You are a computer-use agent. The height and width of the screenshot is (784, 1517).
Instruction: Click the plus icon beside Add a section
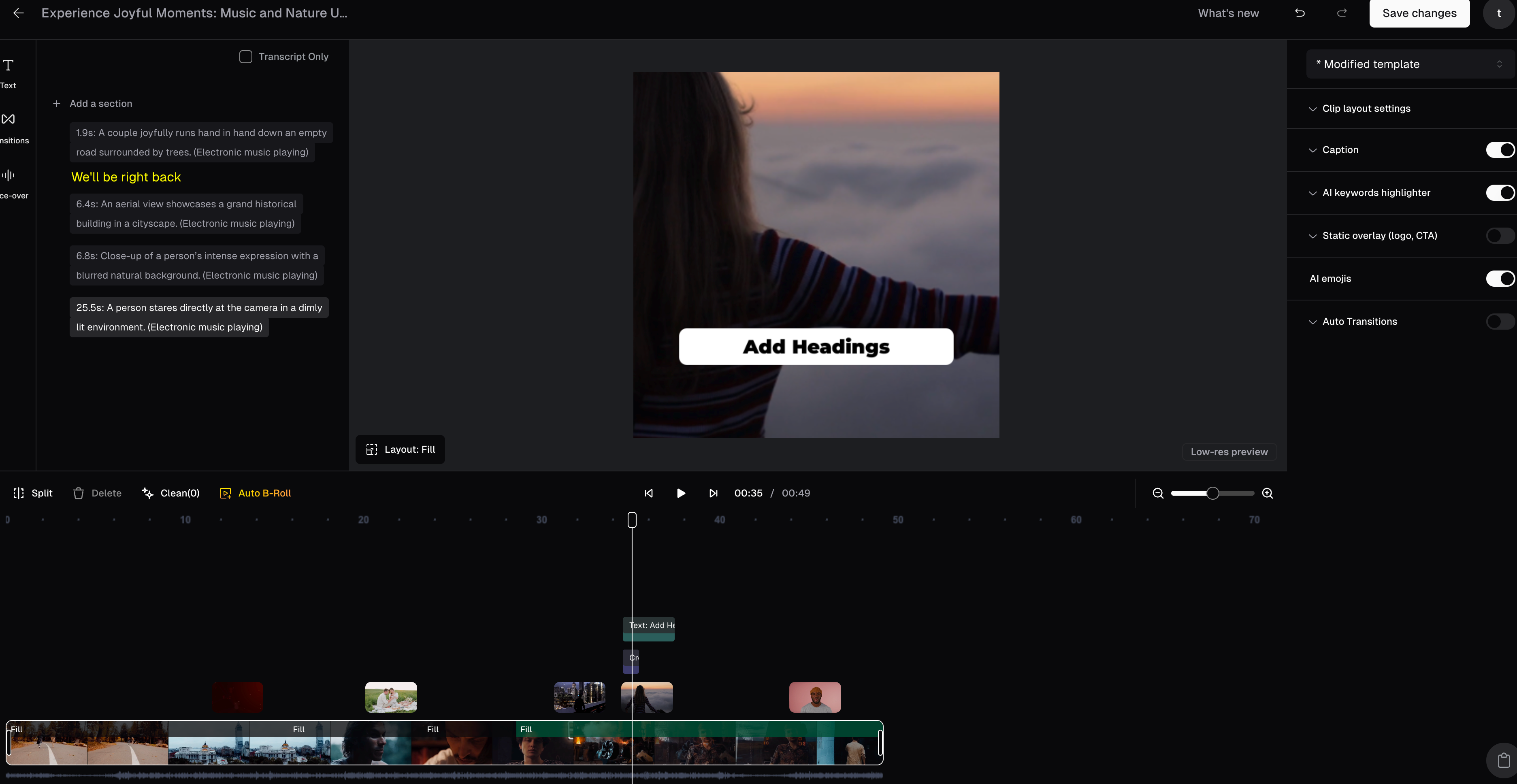[57, 104]
